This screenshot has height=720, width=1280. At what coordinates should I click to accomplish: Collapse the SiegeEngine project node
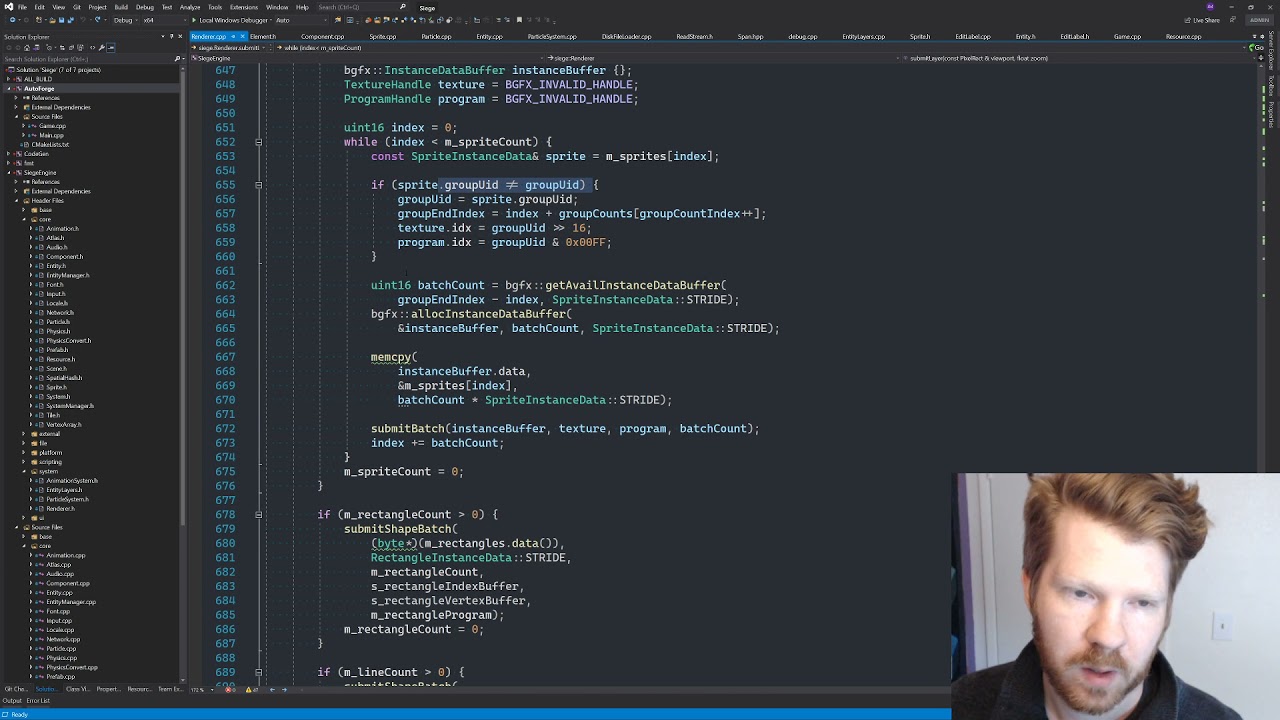coord(9,173)
